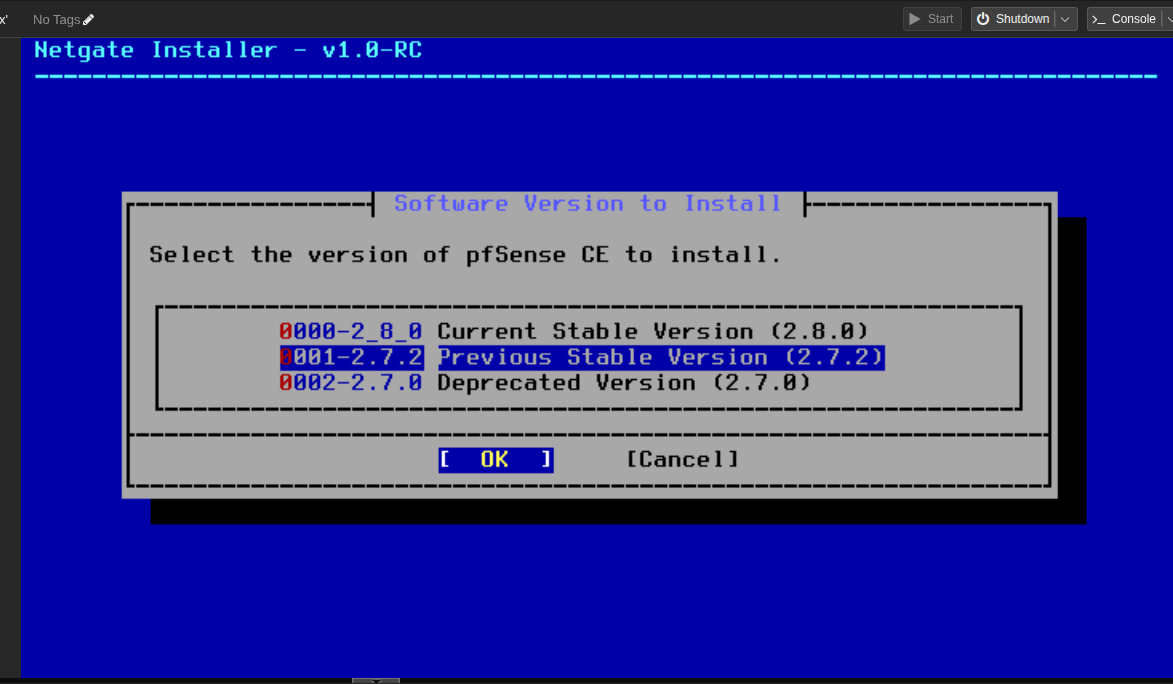Click the Netgate Installer header text
The image size is (1173, 684).
coord(227,49)
